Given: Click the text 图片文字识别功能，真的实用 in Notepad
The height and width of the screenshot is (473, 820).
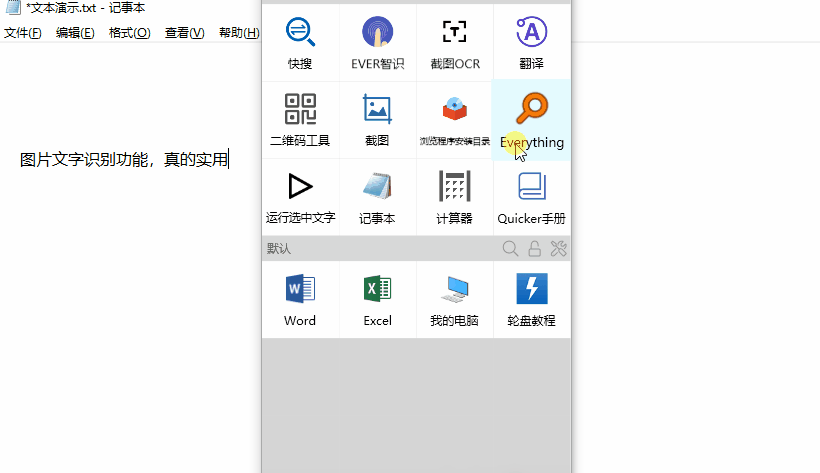Looking at the screenshot, I should (x=124, y=160).
